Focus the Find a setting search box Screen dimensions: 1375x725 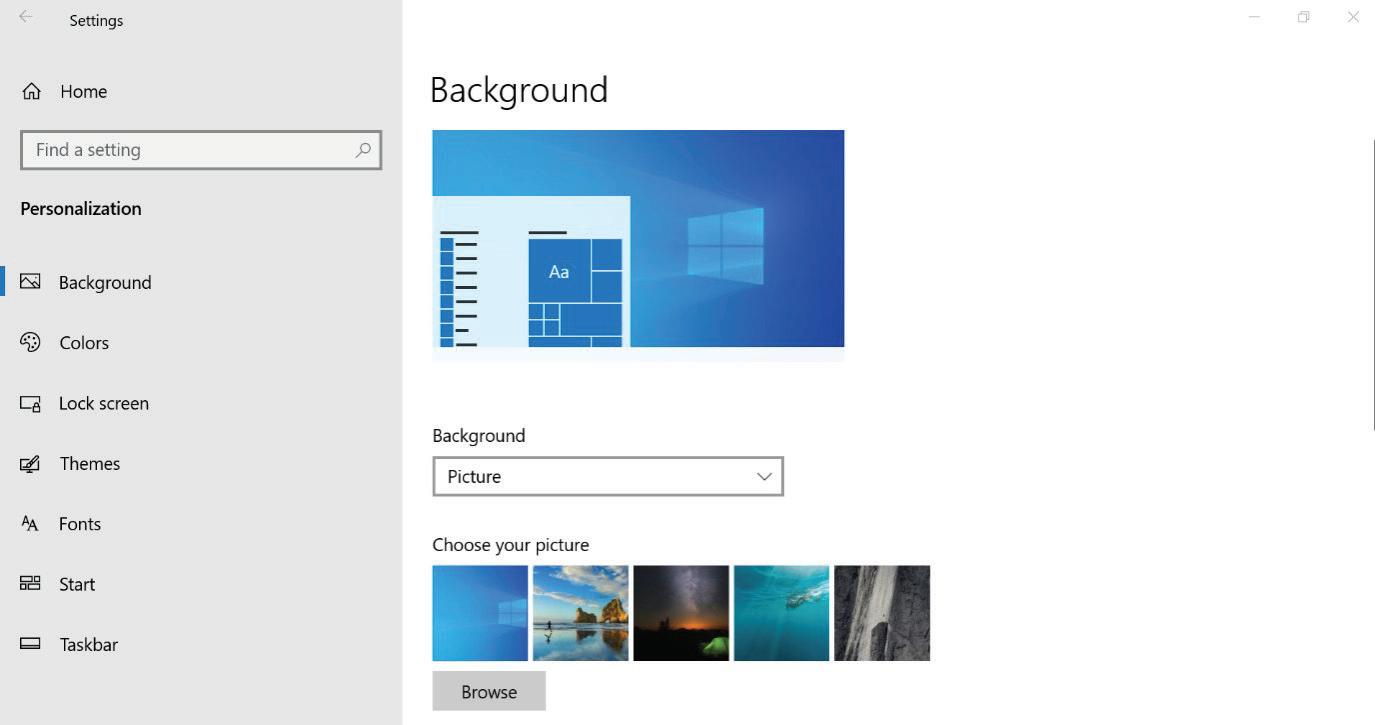[201, 150]
